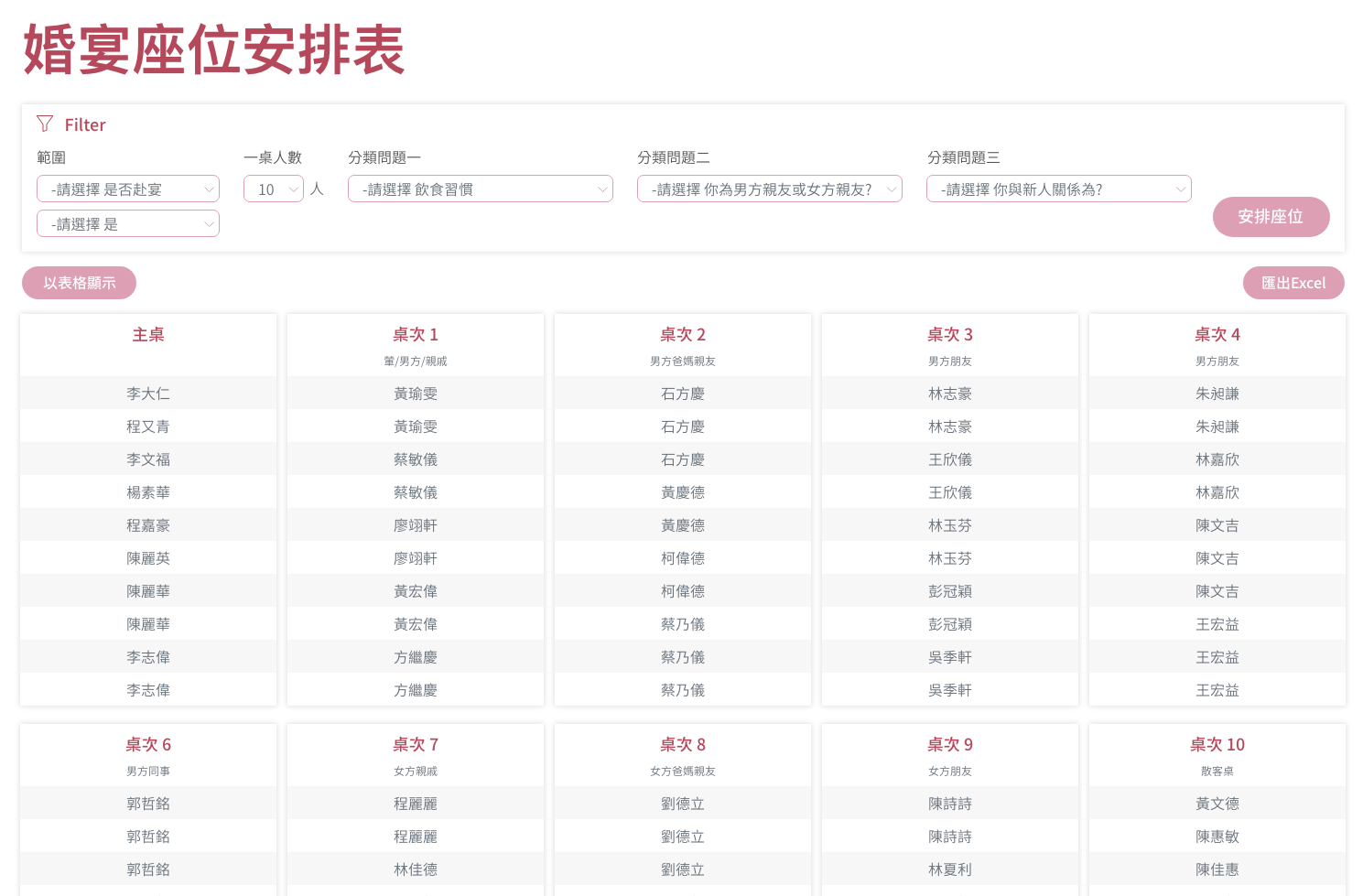Screen dimensions: 1363x896
Task: Open the 你與新人關係為 dropdown
Action: [1058, 189]
